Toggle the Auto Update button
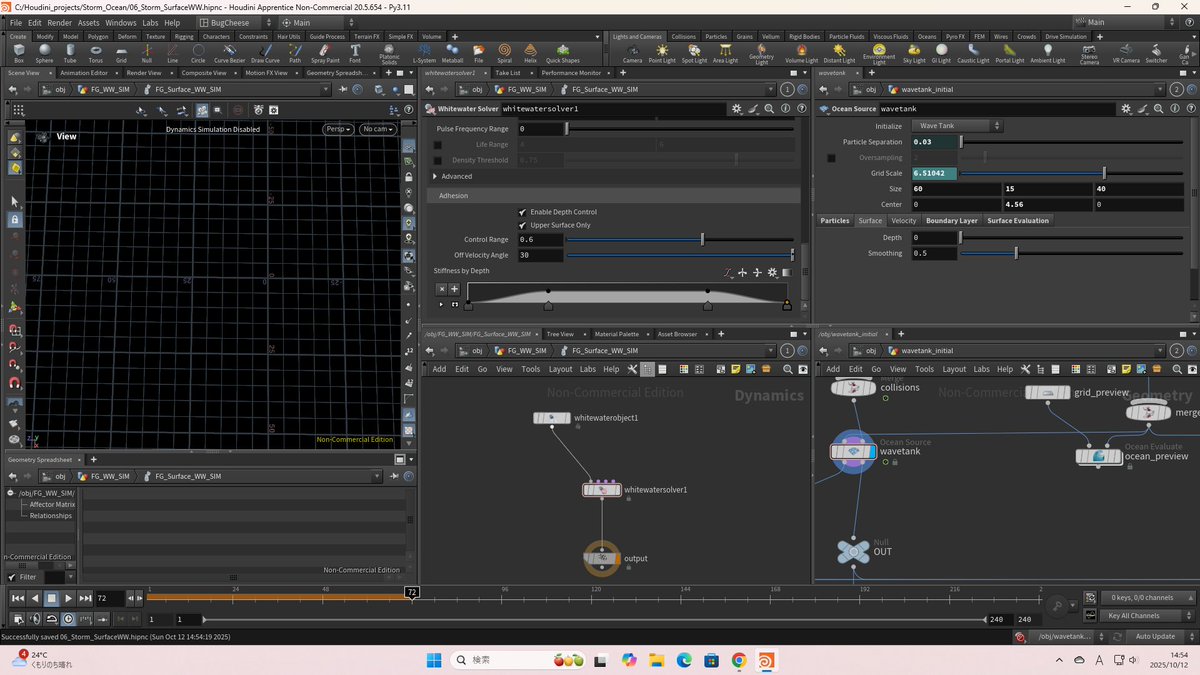 click(x=1155, y=636)
